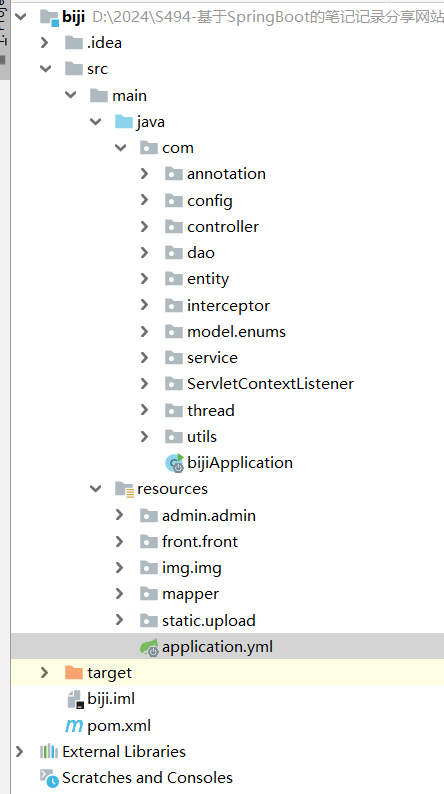444x794 pixels.
Task: Click the blue java source root folder icon
Action: (124, 122)
